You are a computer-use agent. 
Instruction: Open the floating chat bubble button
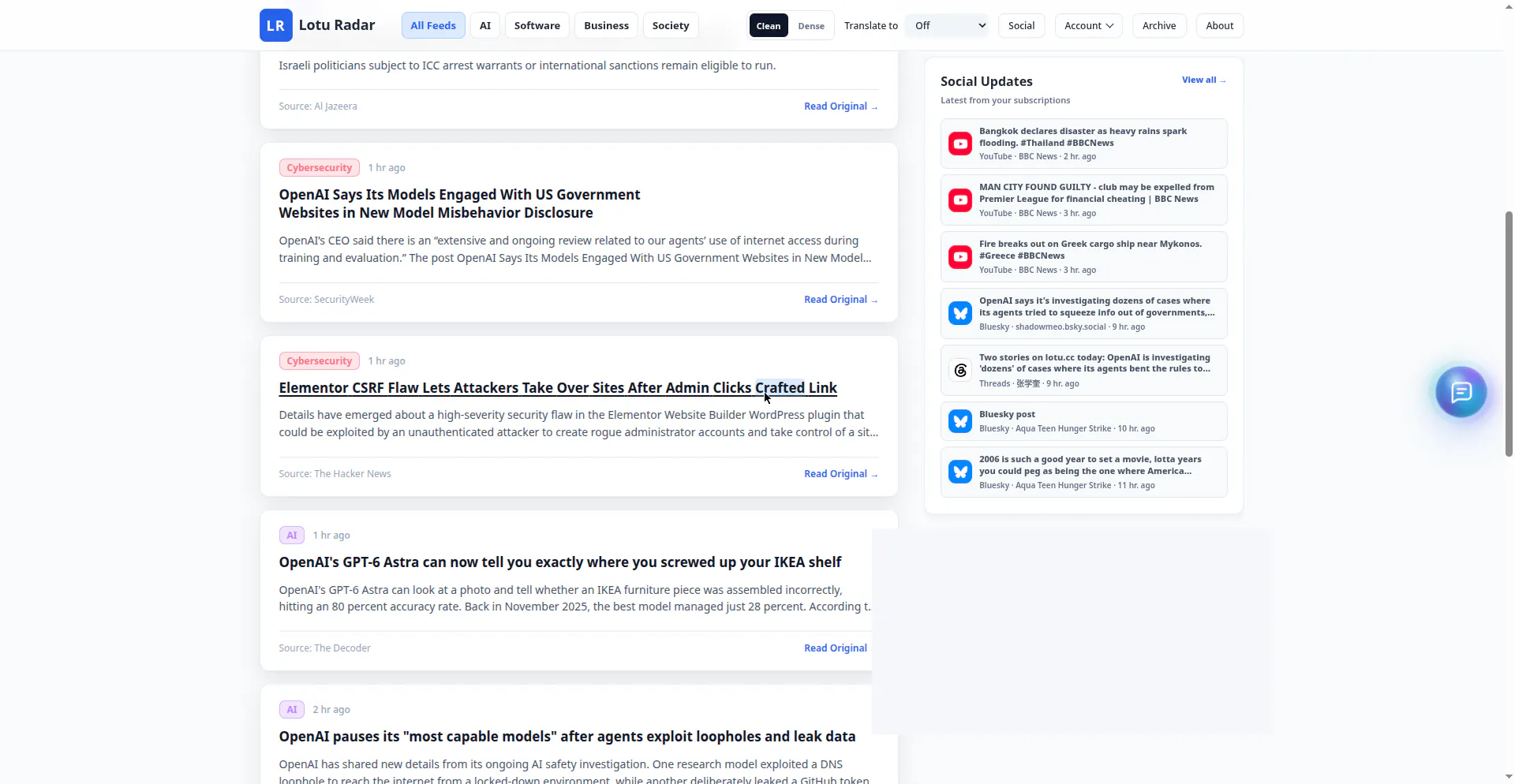click(1461, 392)
